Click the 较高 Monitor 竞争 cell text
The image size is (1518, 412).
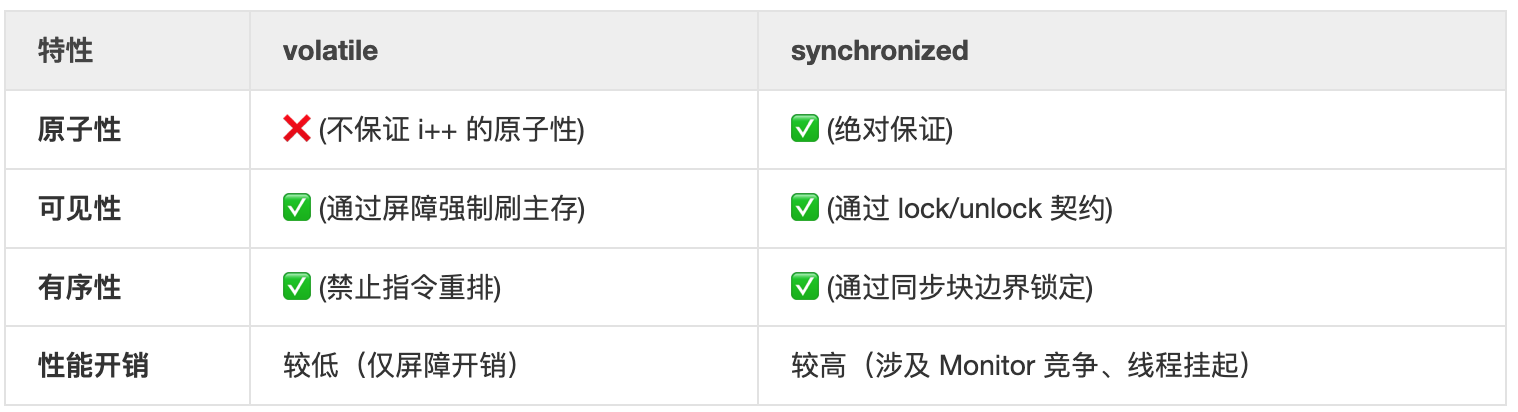[x=1020, y=366]
